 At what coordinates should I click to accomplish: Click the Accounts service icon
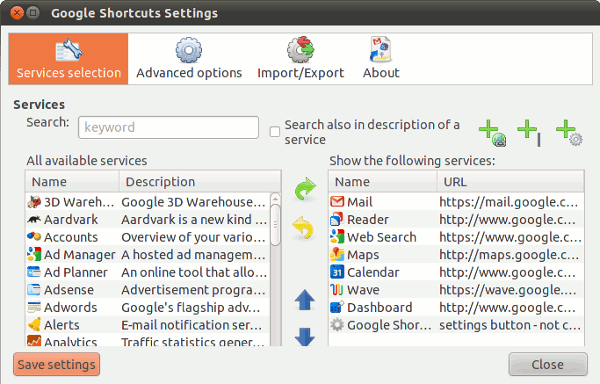point(34,237)
